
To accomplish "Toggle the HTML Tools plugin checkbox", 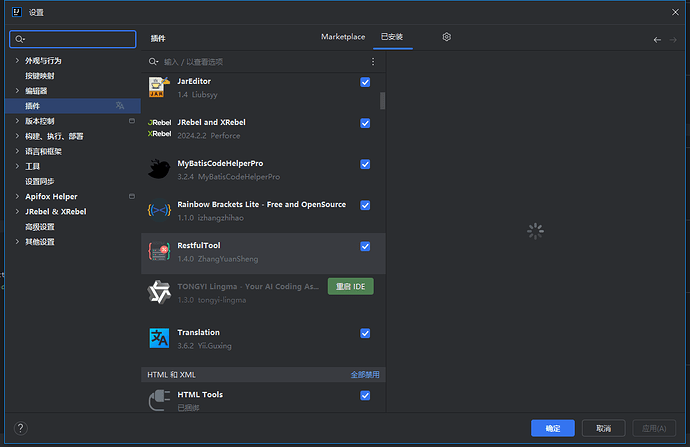I will coord(365,396).
